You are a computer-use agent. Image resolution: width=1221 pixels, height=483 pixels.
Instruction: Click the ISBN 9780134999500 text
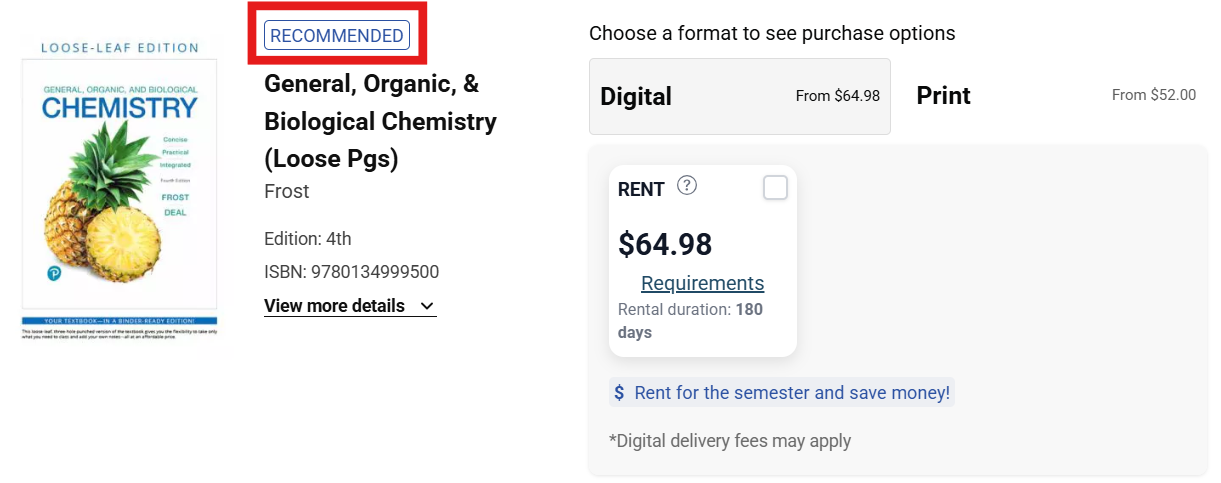pos(351,272)
